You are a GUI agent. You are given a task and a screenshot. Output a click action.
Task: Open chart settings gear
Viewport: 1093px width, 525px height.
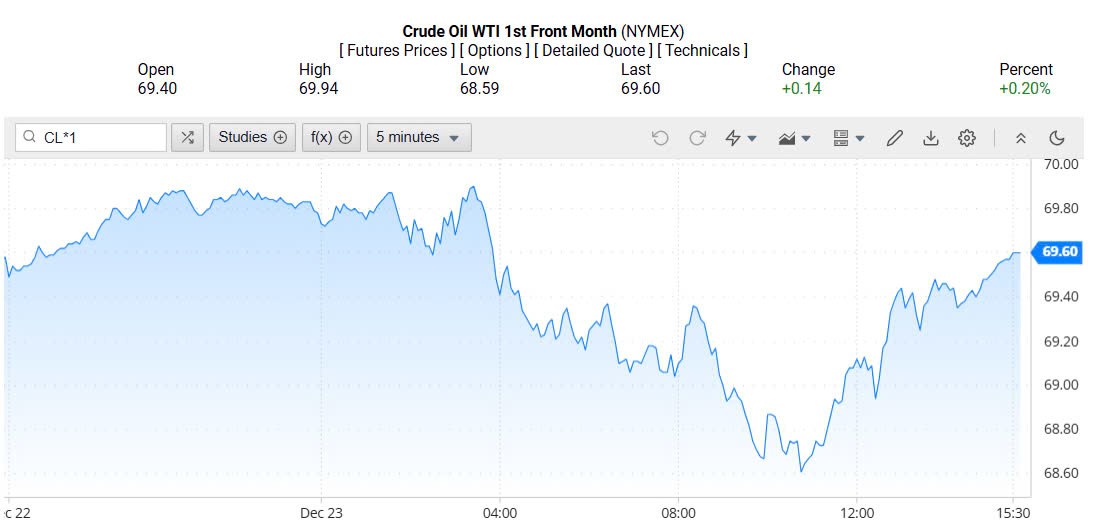tap(967, 138)
